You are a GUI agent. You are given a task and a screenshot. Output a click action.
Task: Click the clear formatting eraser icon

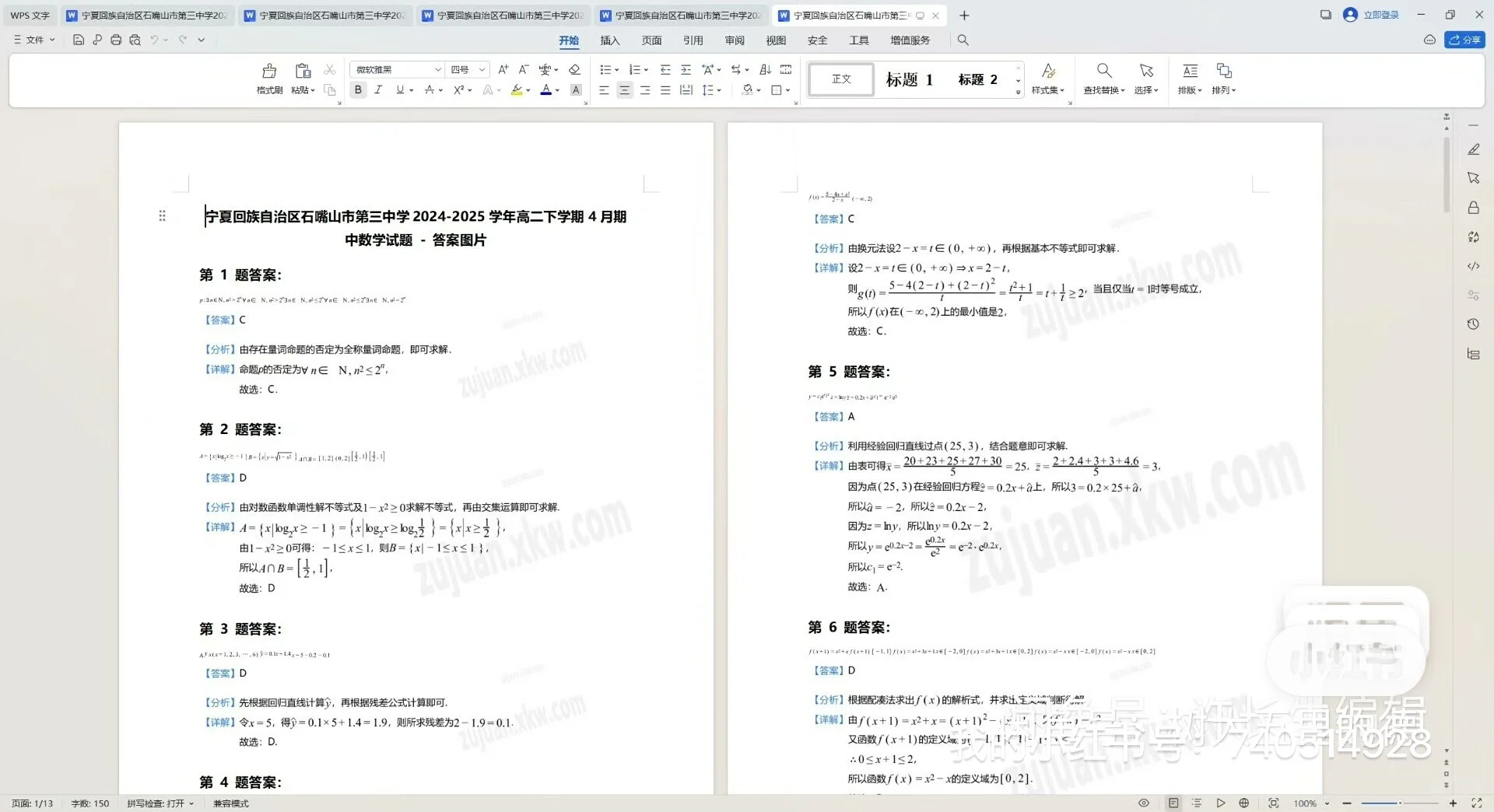(x=574, y=69)
